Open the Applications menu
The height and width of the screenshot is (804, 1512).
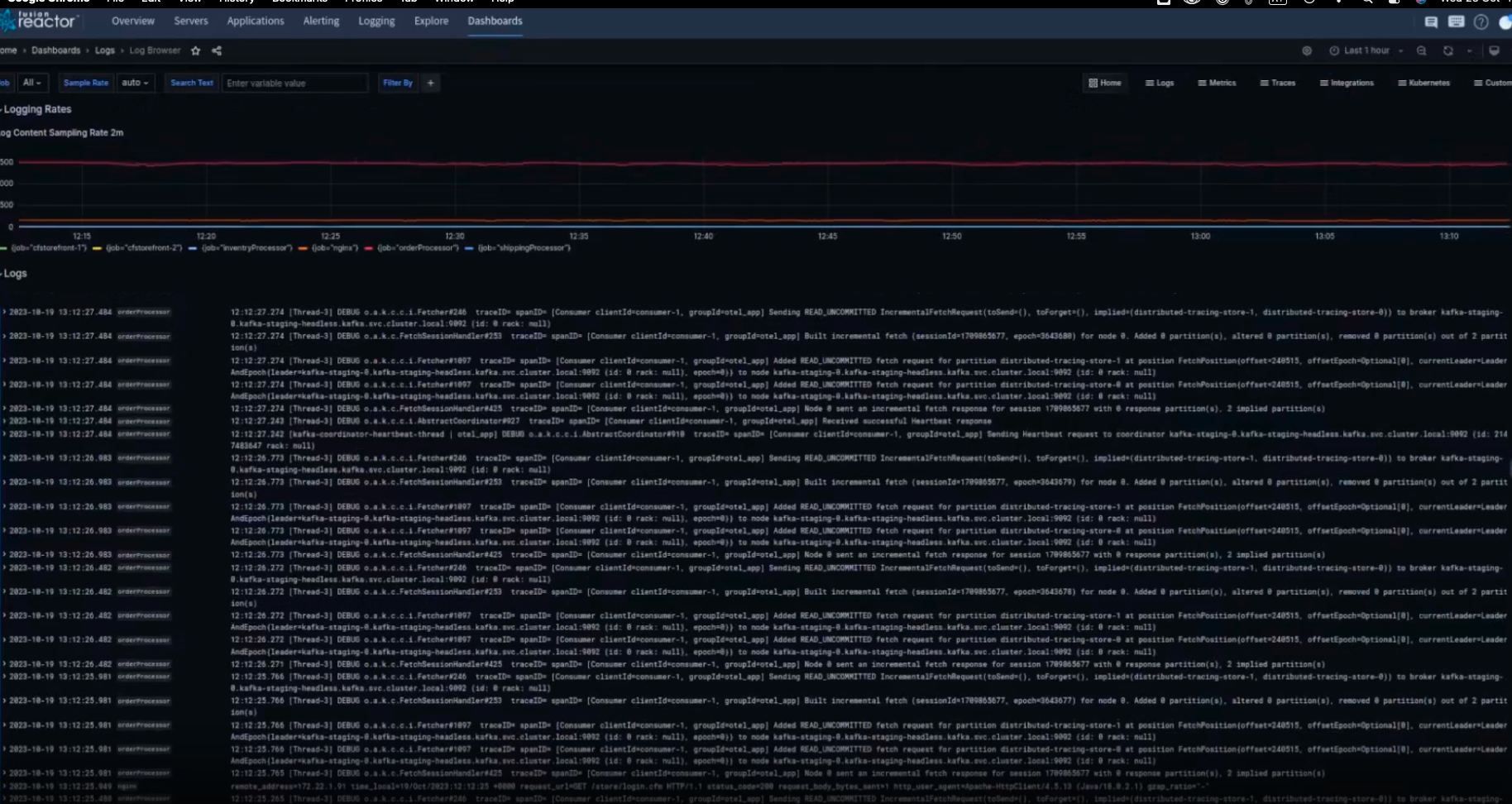coord(256,22)
